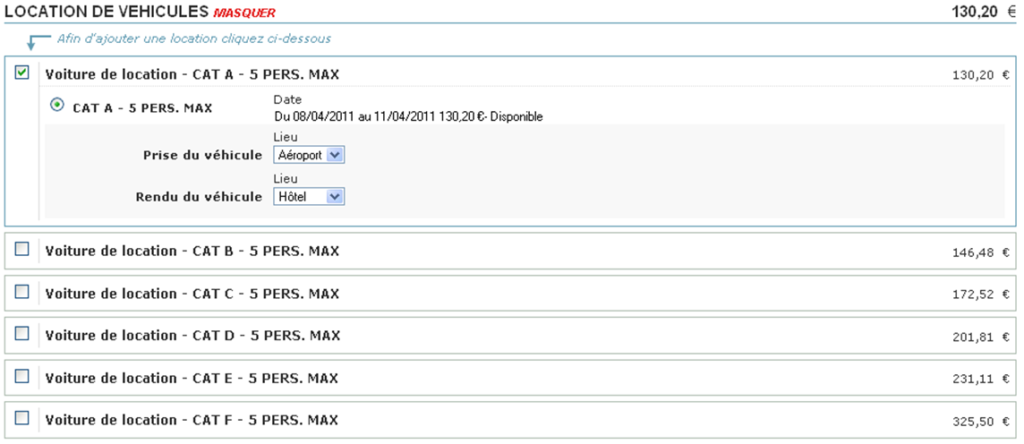Mark the CAT F rental checkbox

click(23, 418)
